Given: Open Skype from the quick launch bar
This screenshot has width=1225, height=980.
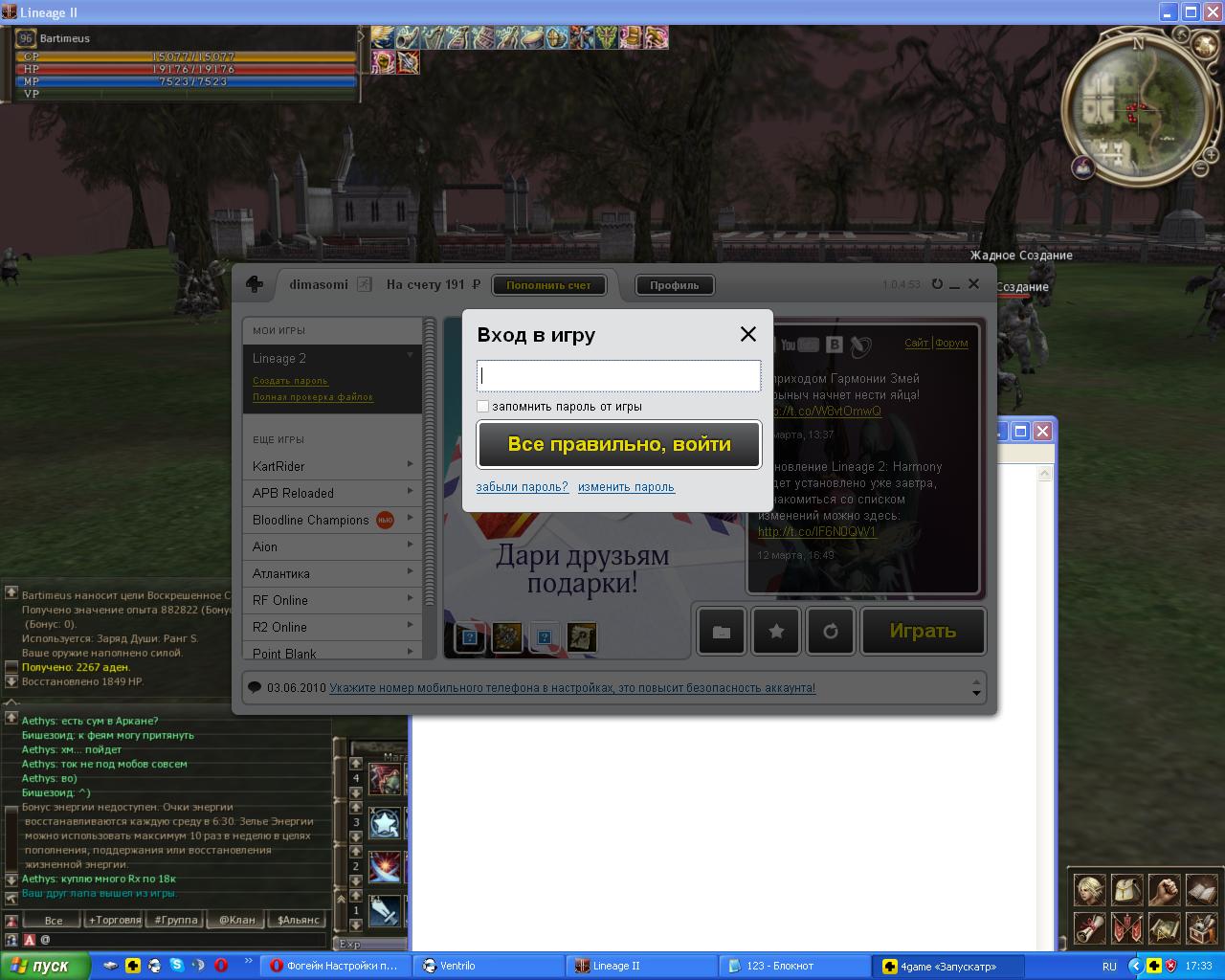Looking at the screenshot, I should [176, 966].
